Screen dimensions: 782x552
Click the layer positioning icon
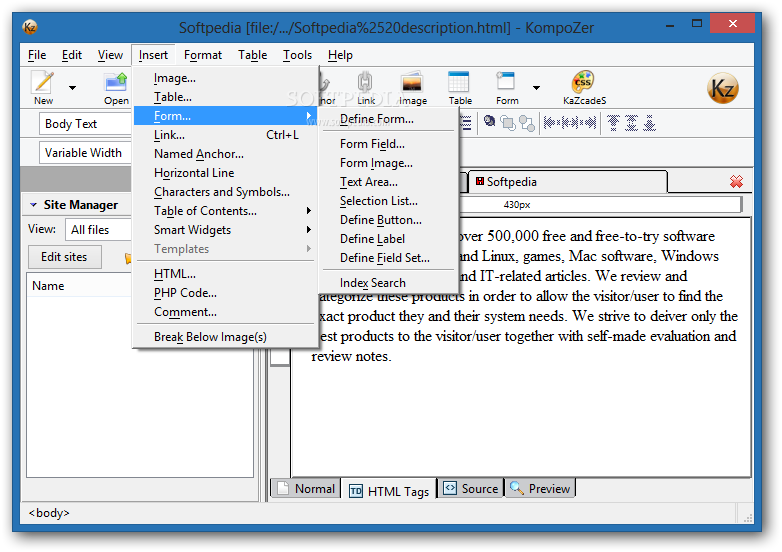click(490, 121)
